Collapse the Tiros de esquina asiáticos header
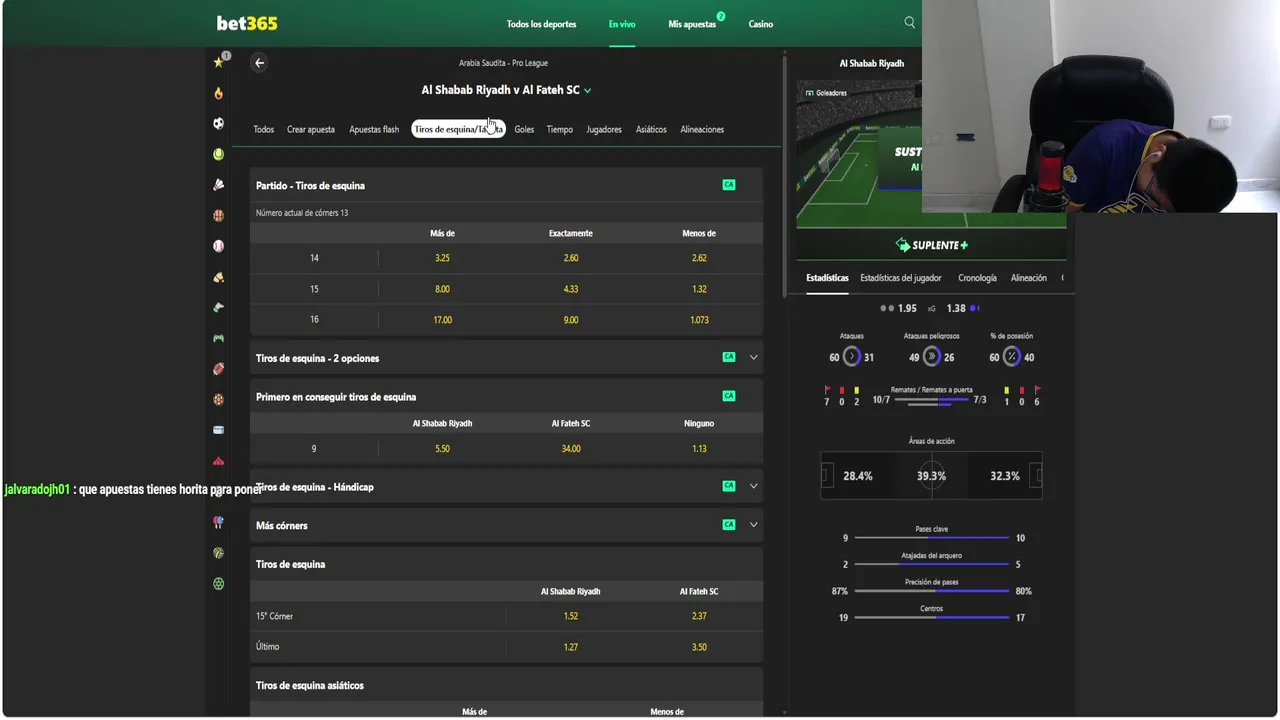1280x720 pixels. [506, 686]
